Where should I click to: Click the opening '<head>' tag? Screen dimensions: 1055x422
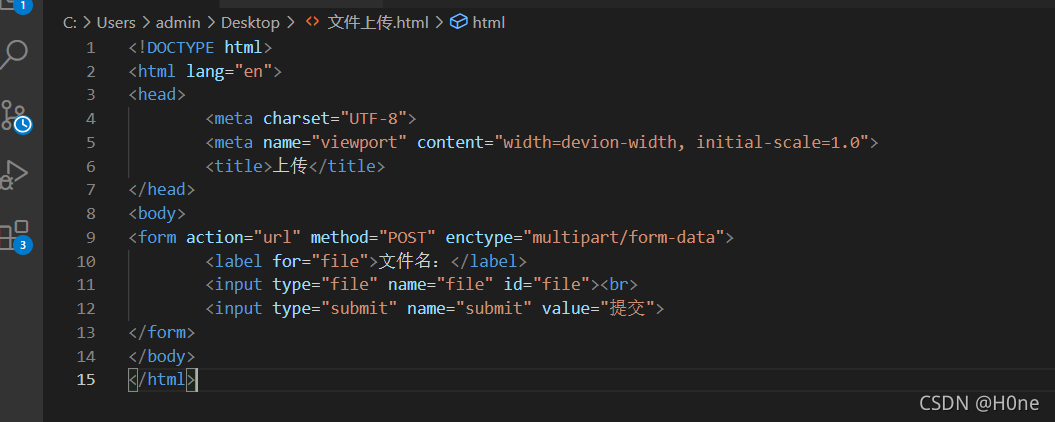coord(157,95)
